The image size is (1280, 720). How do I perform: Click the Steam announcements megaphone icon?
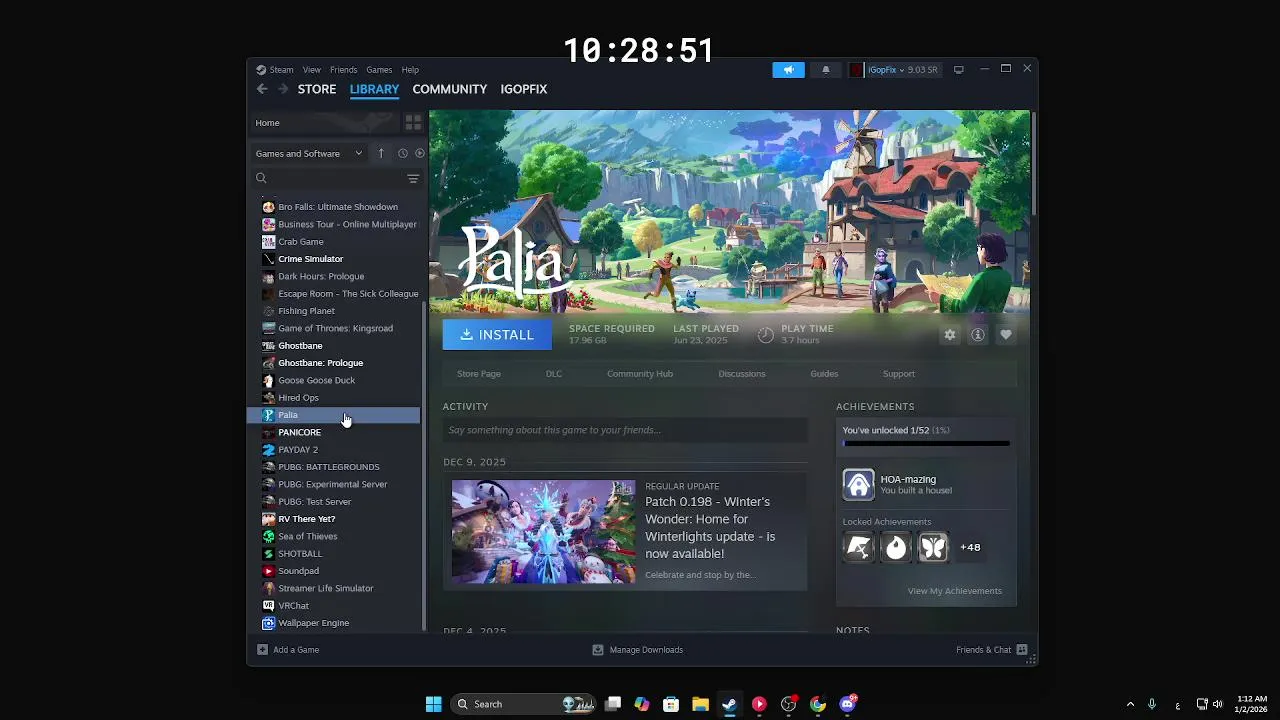pos(788,70)
